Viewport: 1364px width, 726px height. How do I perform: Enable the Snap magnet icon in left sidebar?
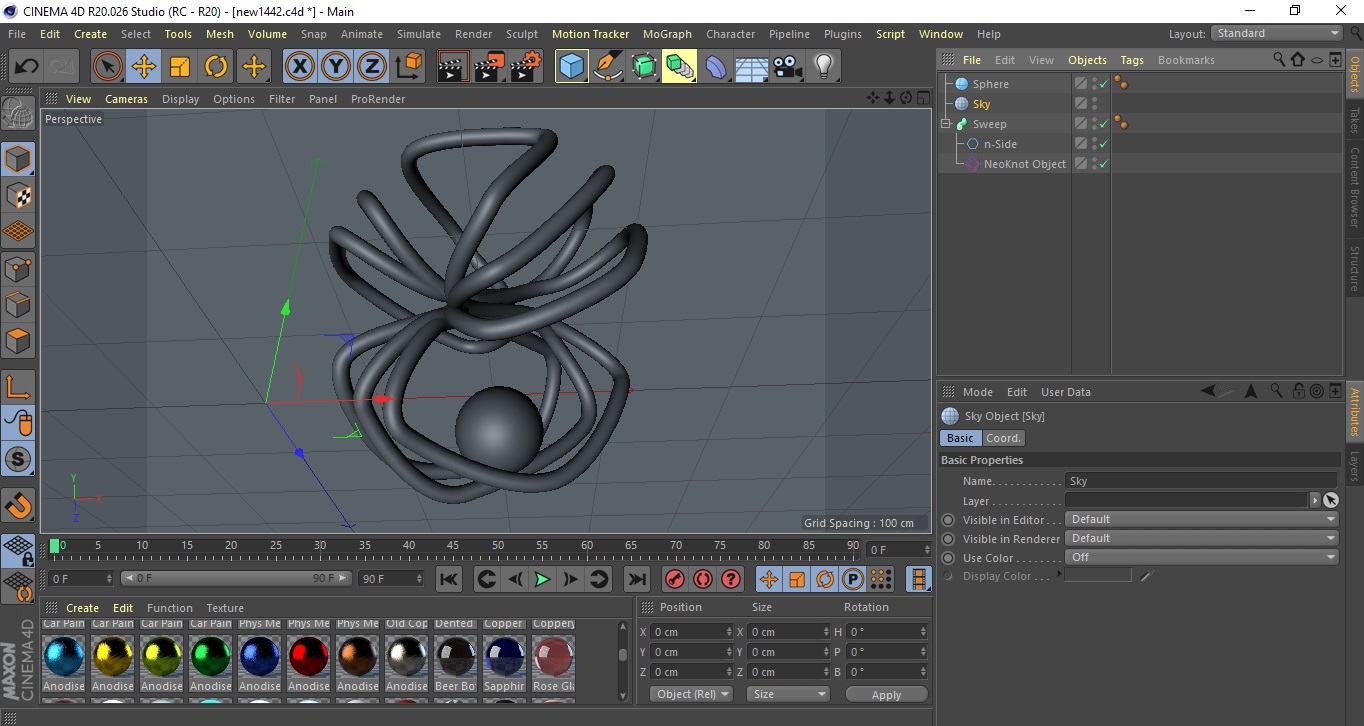click(x=18, y=504)
